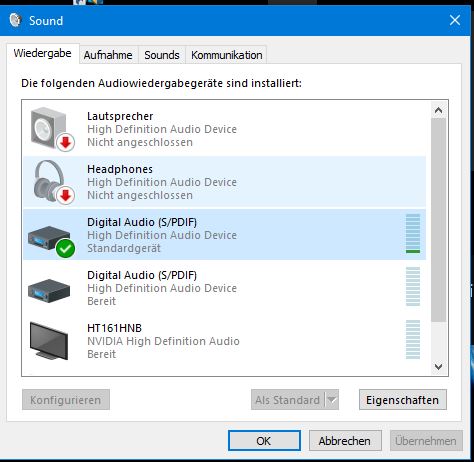Select the HT161HNB monitor icon
This screenshot has width=474, height=462.
[49, 341]
